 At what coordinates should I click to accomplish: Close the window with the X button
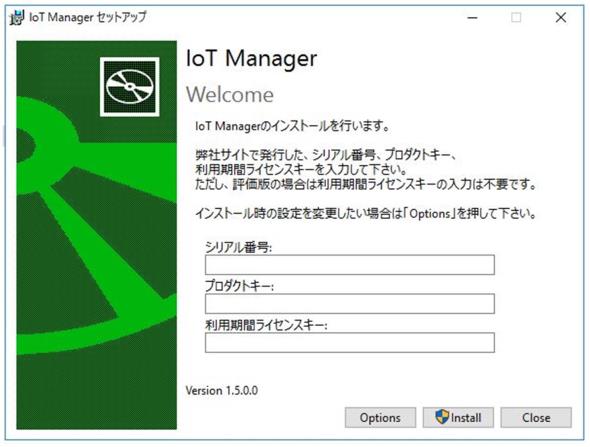(561, 17)
